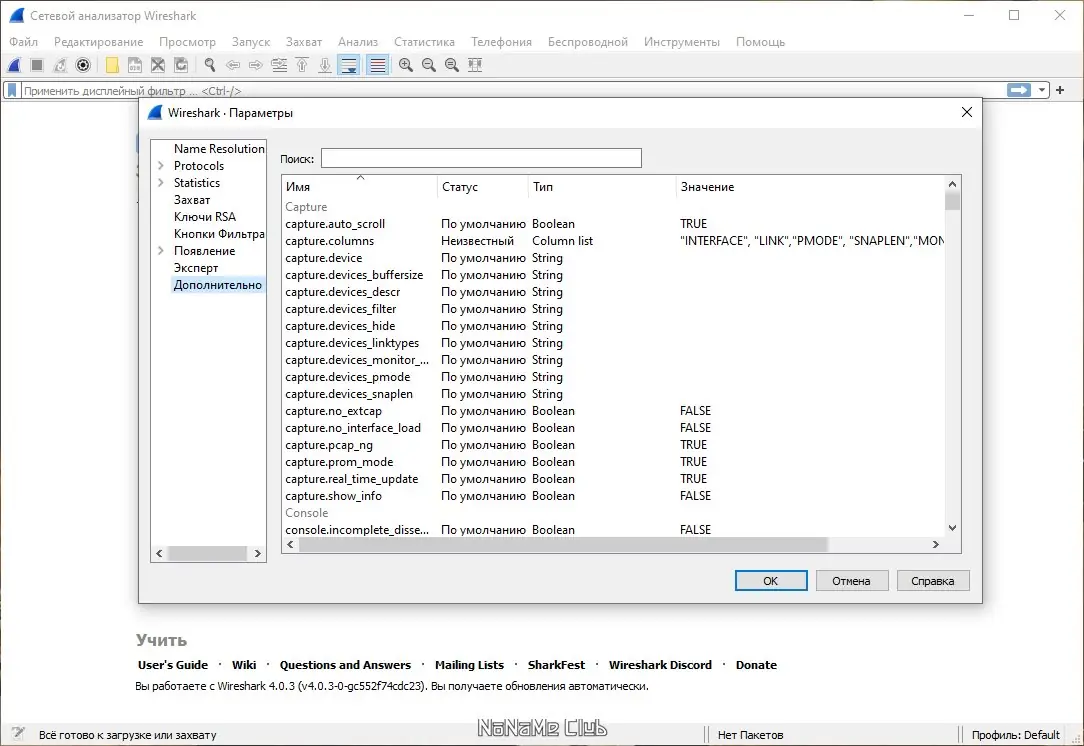
Task: Click the capture options gear icon
Action: tap(83, 65)
